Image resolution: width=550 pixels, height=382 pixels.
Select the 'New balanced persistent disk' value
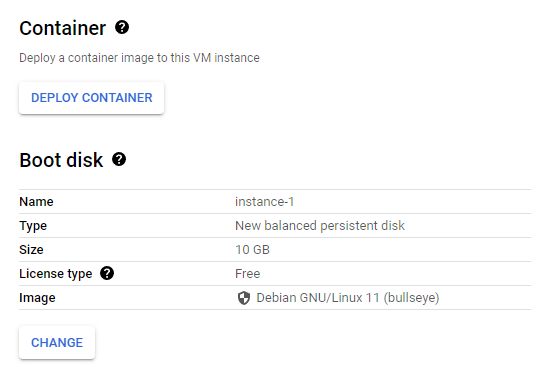[320, 226]
